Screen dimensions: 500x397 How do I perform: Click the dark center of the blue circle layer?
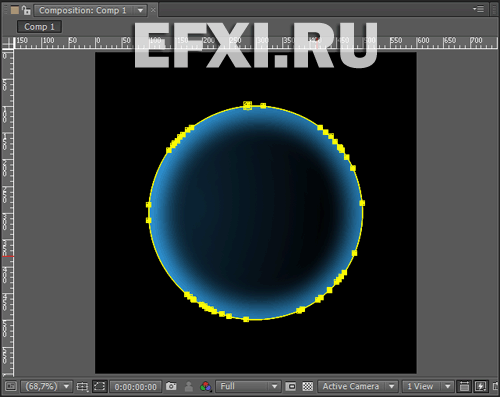256,213
